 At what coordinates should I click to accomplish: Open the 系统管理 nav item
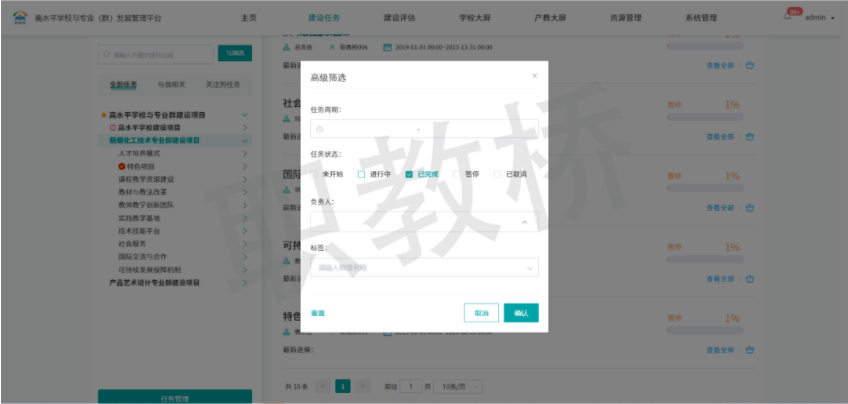click(701, 18)
